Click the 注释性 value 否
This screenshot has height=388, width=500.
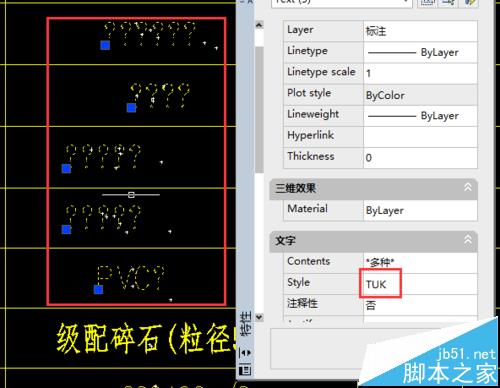click(420, 305)
